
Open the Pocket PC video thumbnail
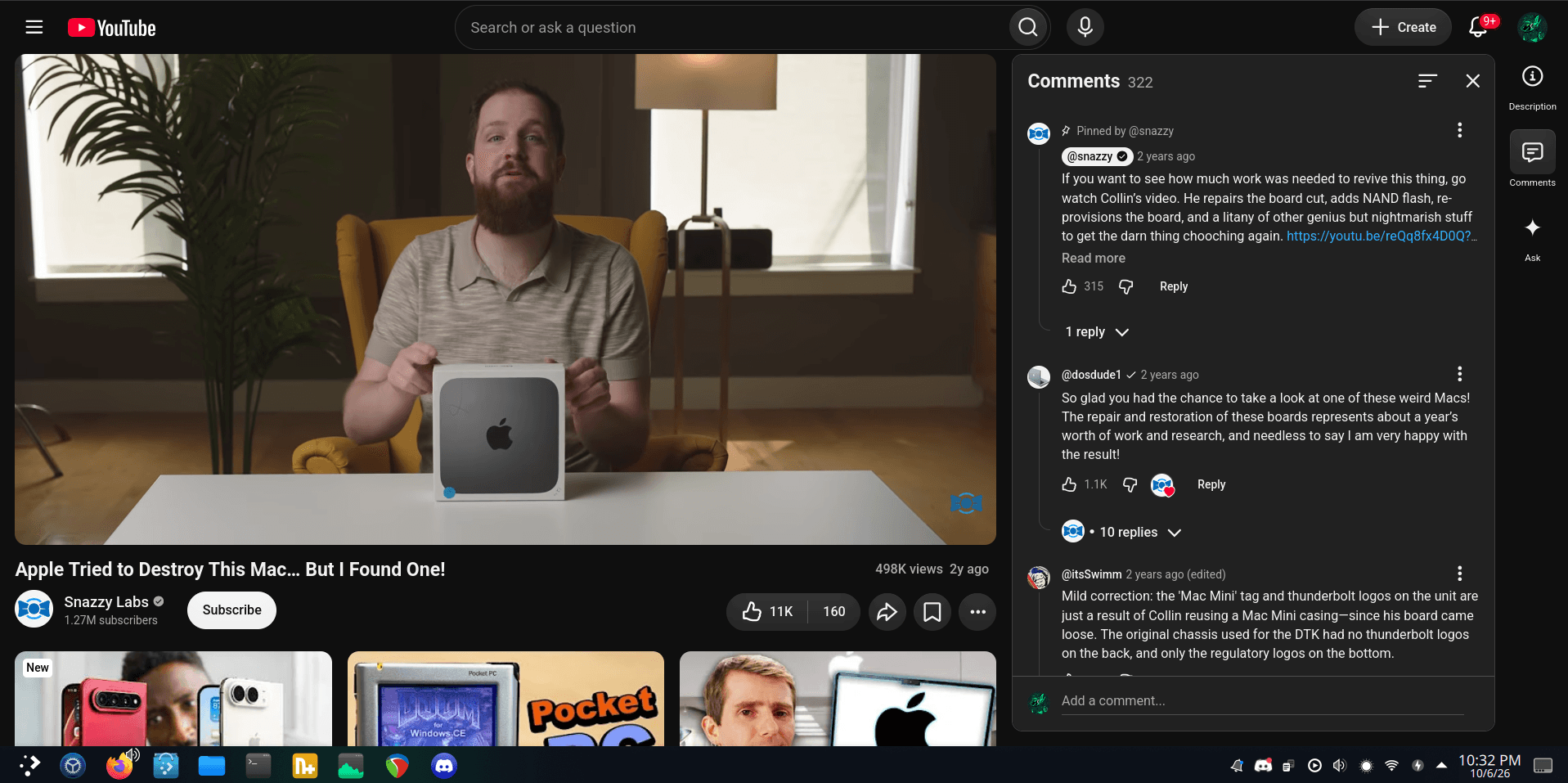[x=505, y=698]
